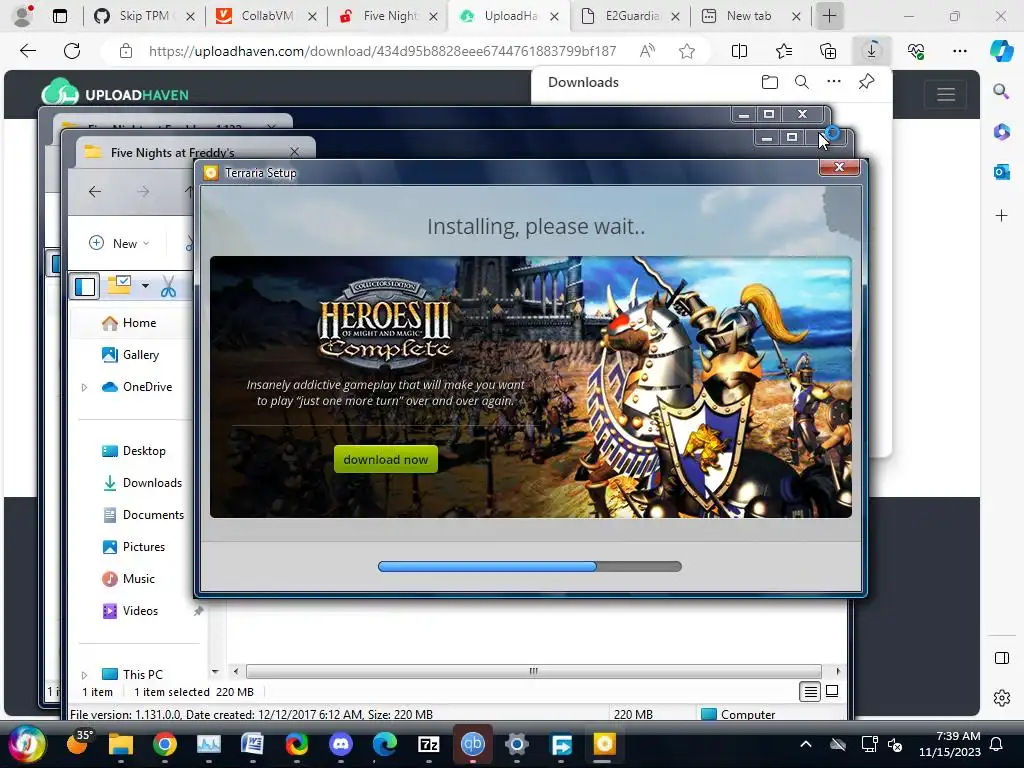Viewport: 1024px width, 768px height.
Task: Open Edge sidebar settings gear
Action: pos(1001,697)
